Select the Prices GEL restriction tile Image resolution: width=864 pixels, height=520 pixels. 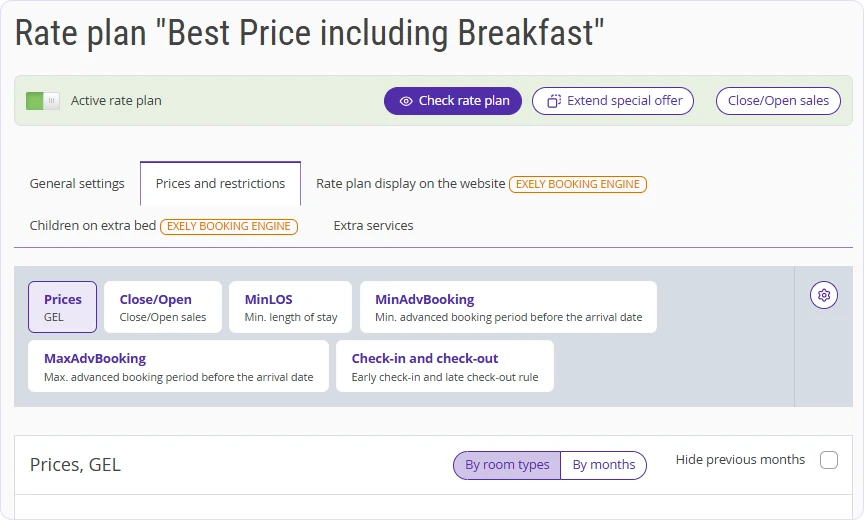coord(62,307)
